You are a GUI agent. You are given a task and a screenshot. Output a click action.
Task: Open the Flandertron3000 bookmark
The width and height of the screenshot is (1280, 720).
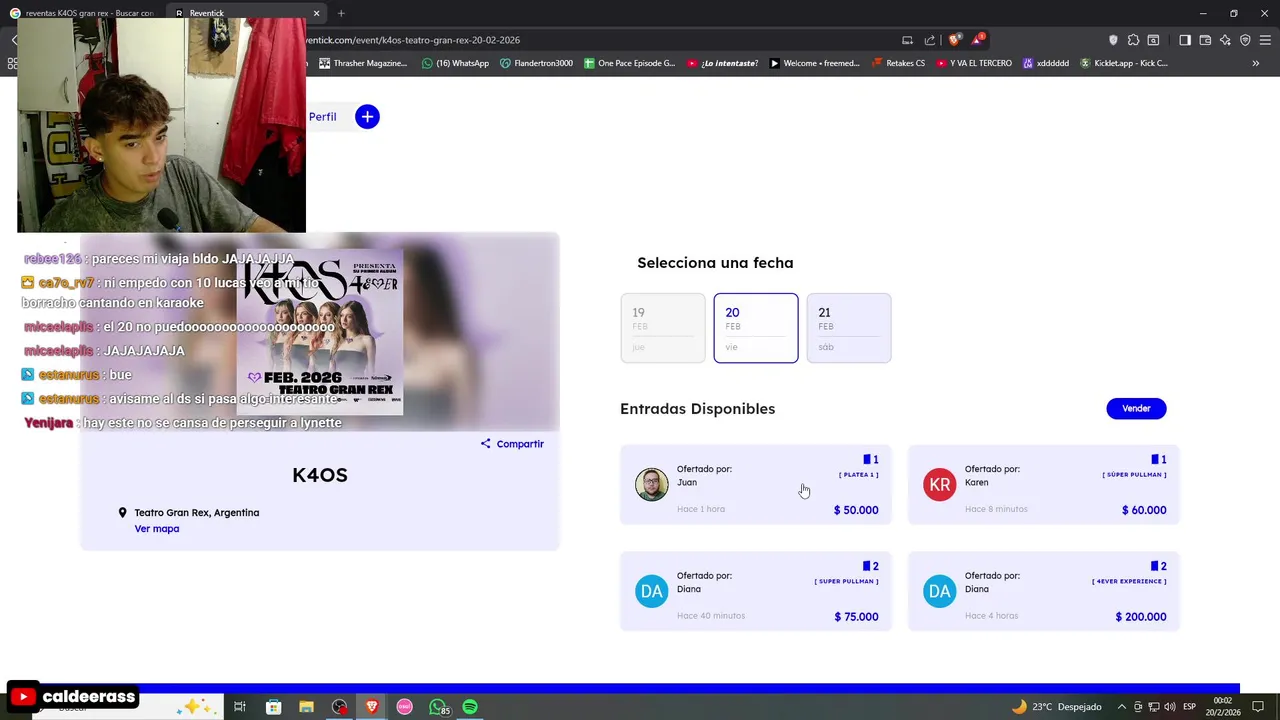[x=536, y=63]
